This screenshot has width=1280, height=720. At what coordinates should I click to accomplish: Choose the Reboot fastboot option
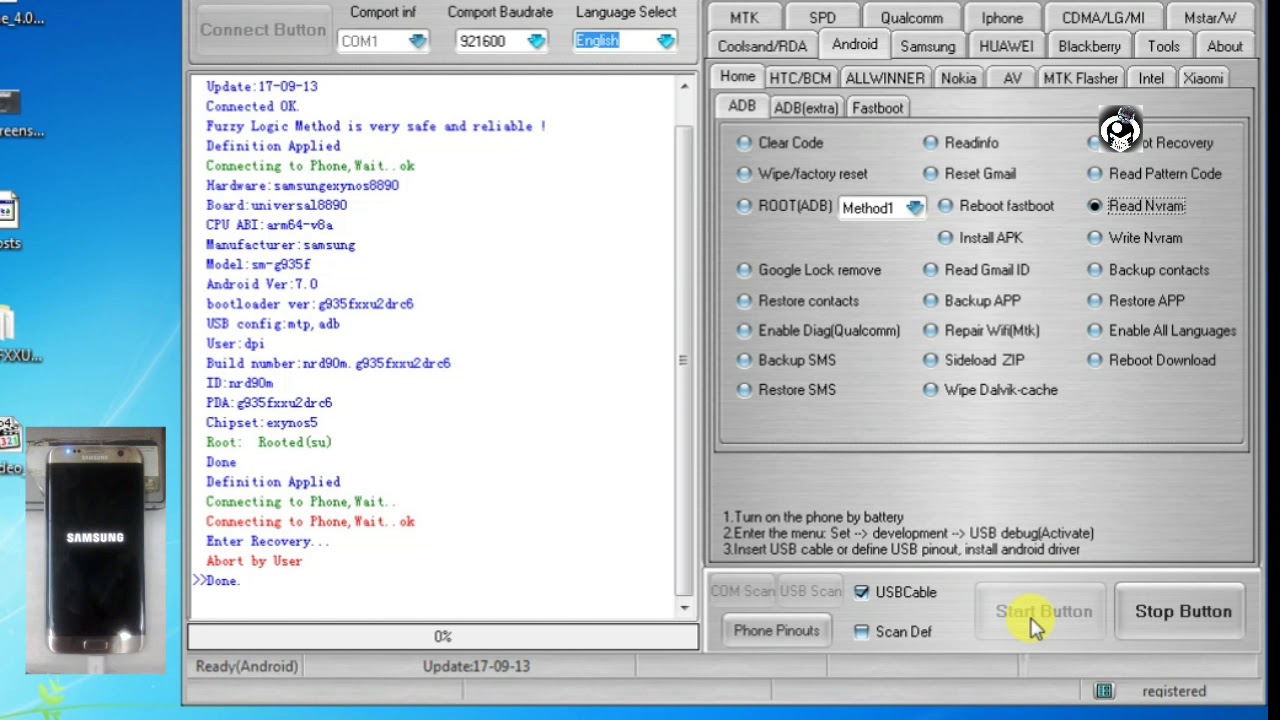point(945,206)
